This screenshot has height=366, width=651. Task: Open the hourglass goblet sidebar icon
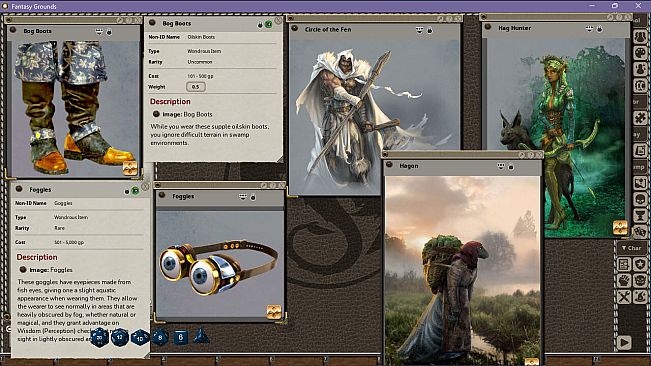pyautogui.click(x=640, y=215)
